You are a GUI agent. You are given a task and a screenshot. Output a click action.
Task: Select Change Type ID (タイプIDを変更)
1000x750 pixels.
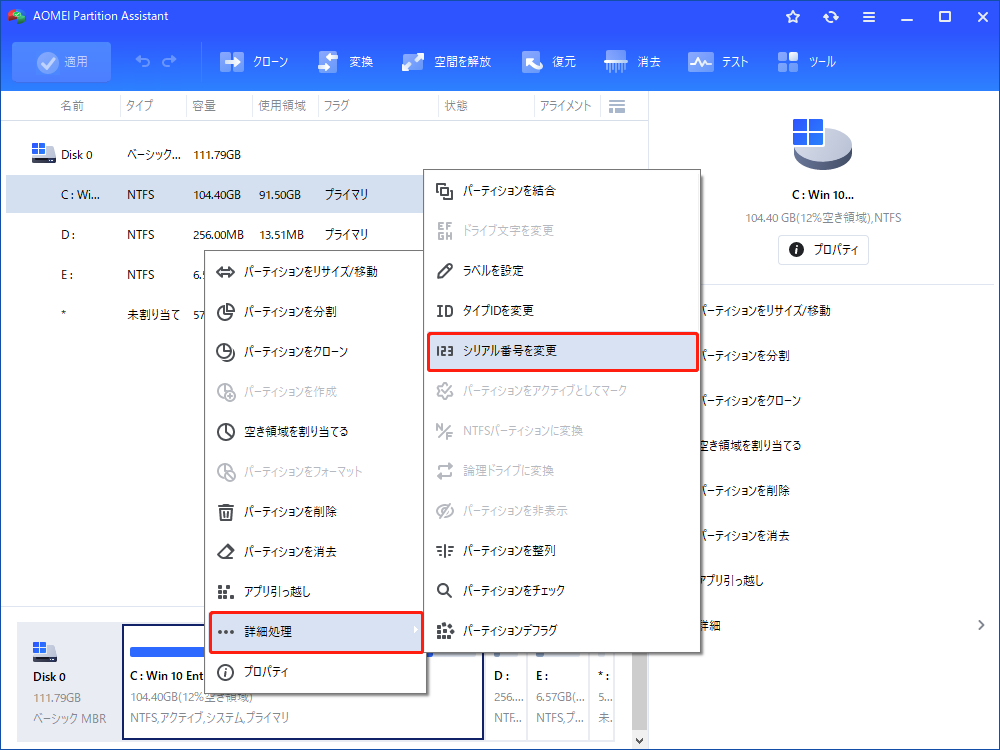click(562, 311)
